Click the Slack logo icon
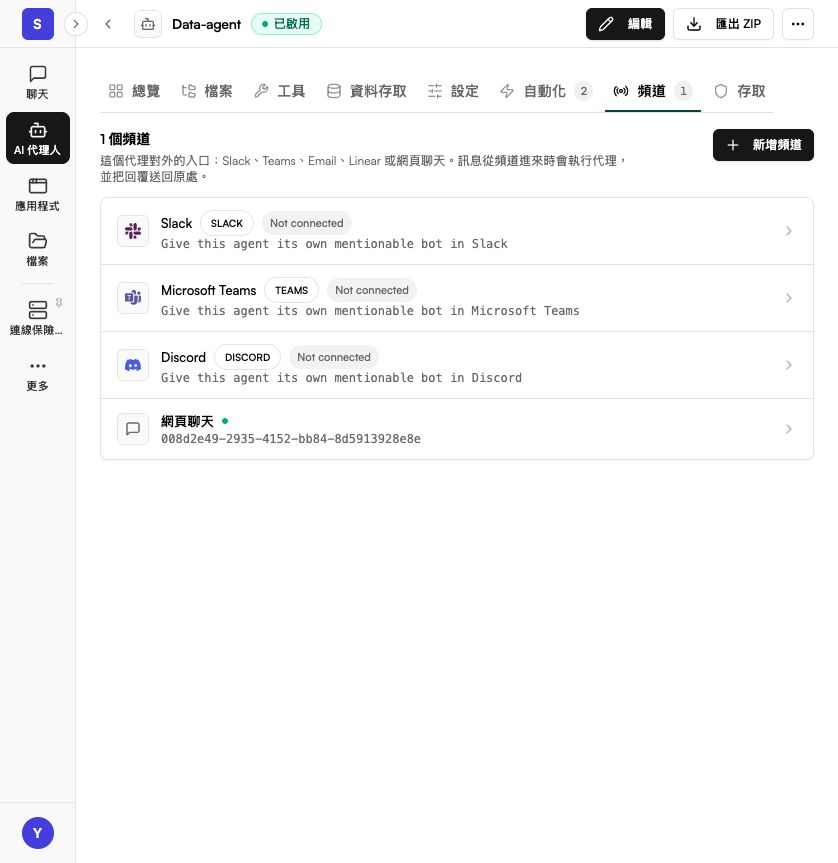This screenshot has height=863, width=838. click(x=133, y=231)
